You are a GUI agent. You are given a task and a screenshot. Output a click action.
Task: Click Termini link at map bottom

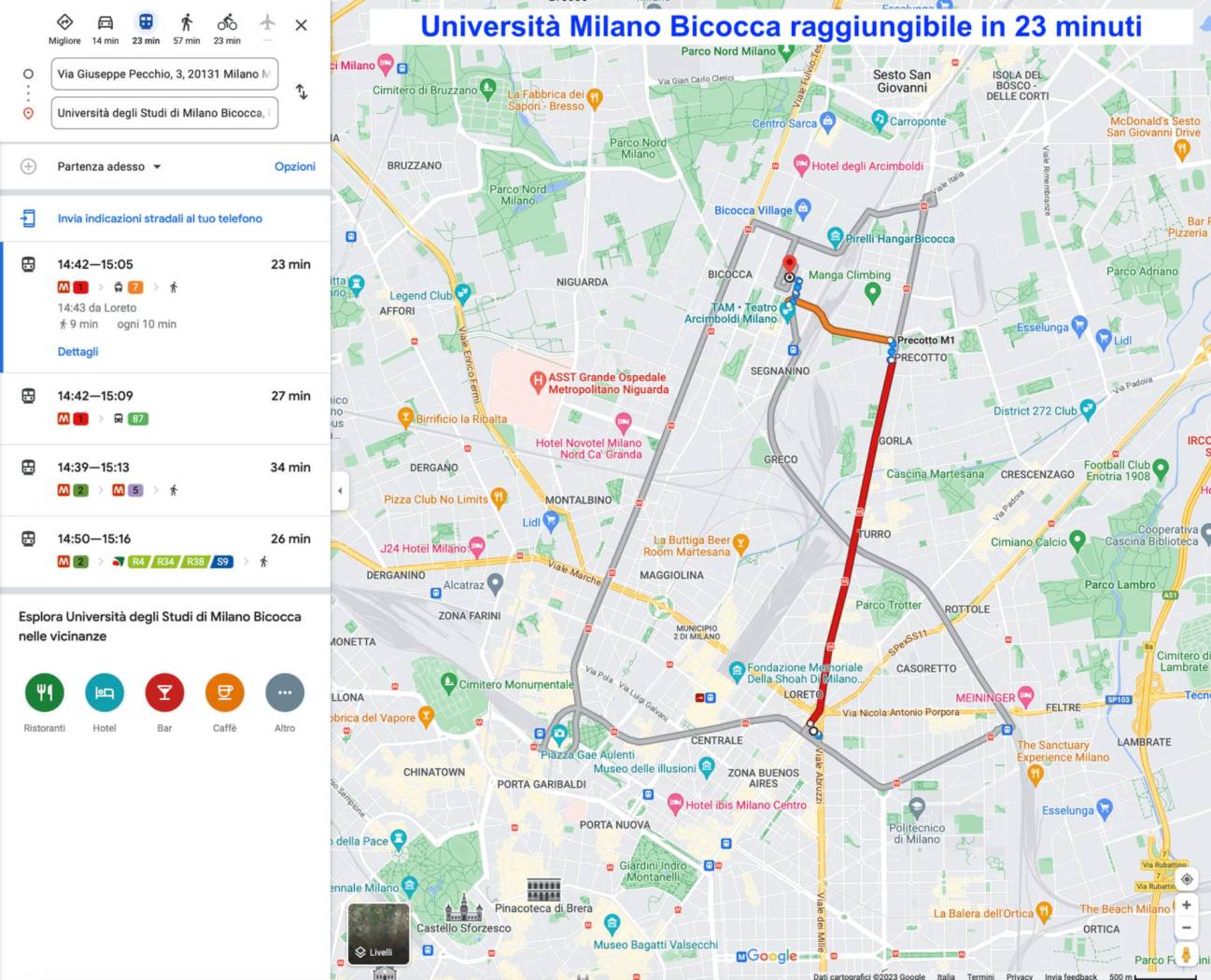[x=980, y=975]
